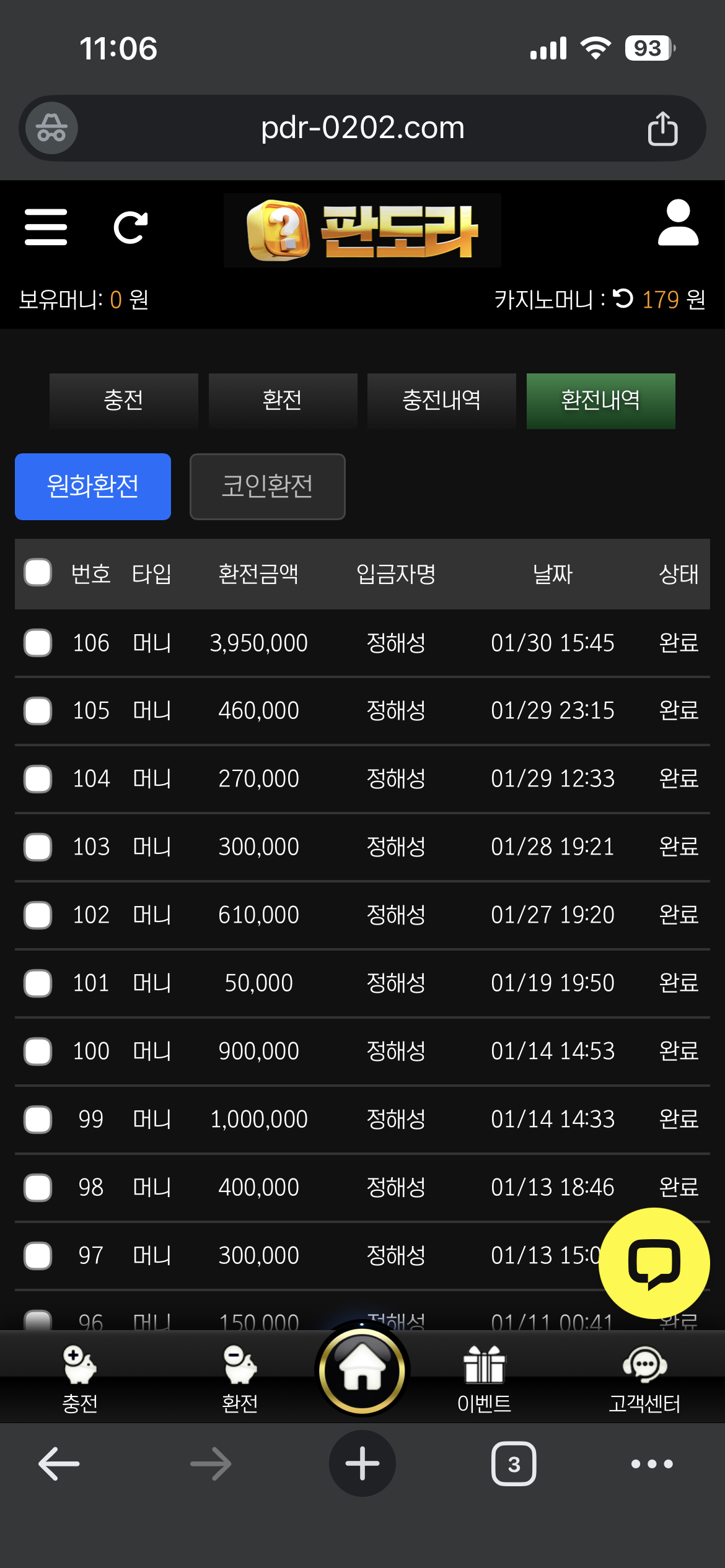Tap the browser share icon
The height and width of the screenshot is (1568, 725).
click(x=662, y=128)
